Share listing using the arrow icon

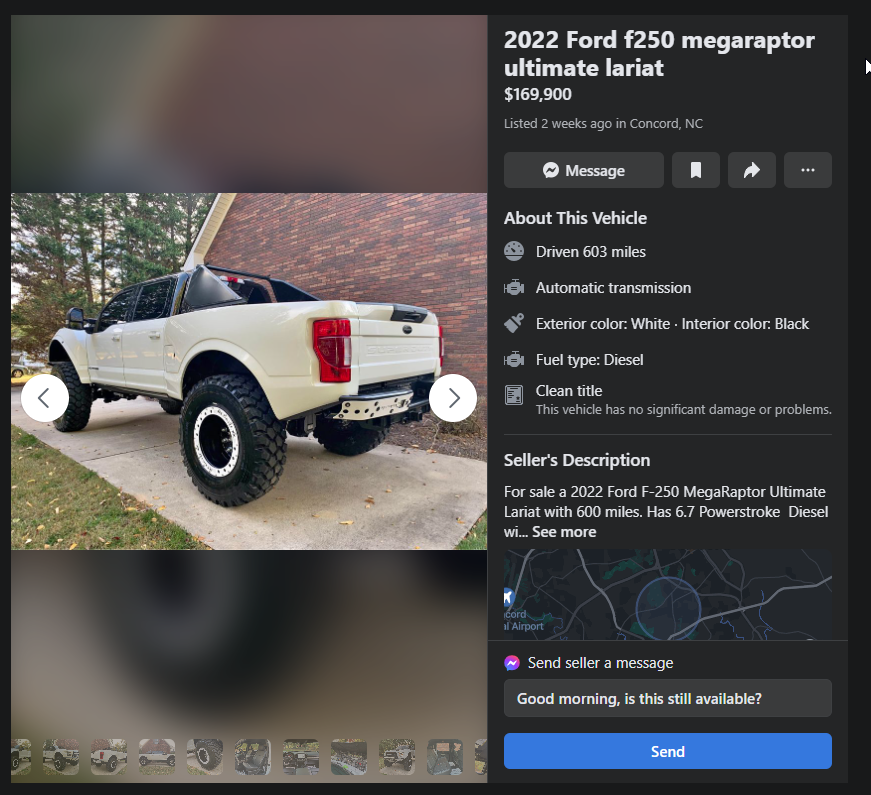[752, 170]
